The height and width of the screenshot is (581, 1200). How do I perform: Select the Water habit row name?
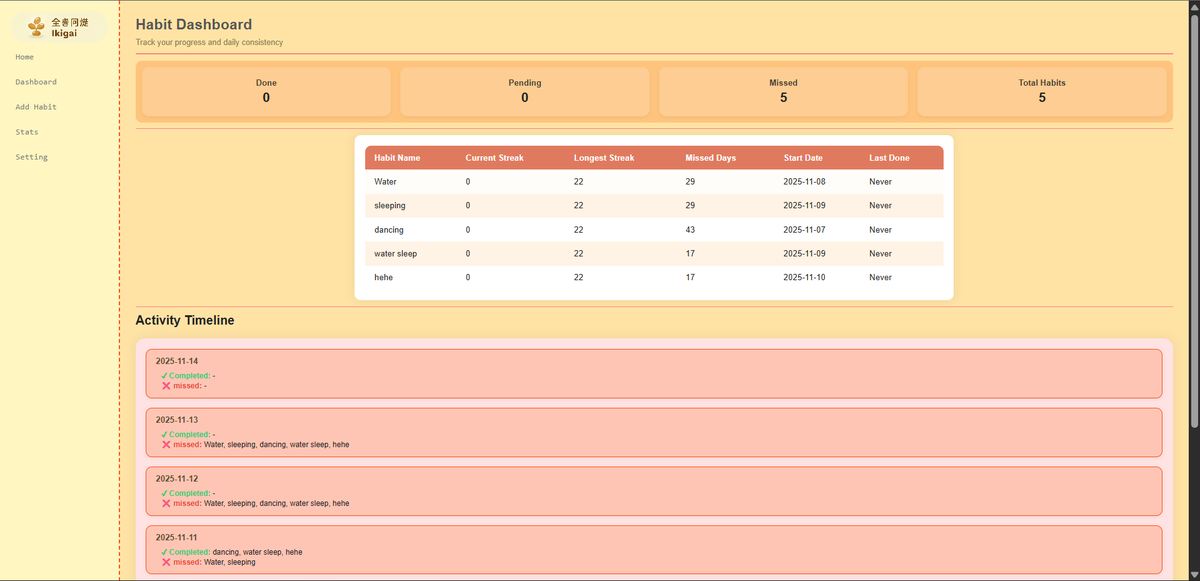385,182
